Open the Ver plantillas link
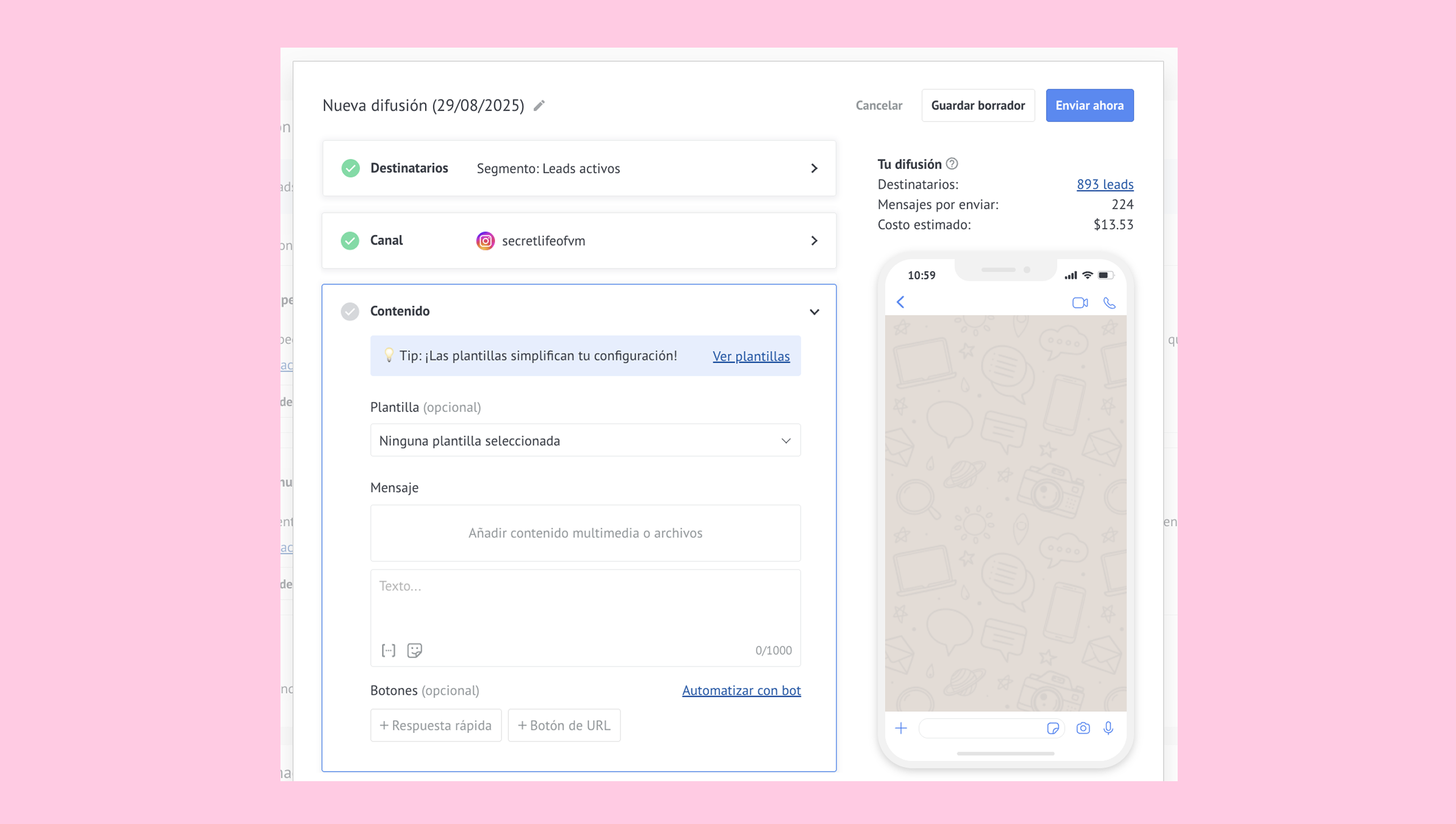 click(x=750, y=356)
